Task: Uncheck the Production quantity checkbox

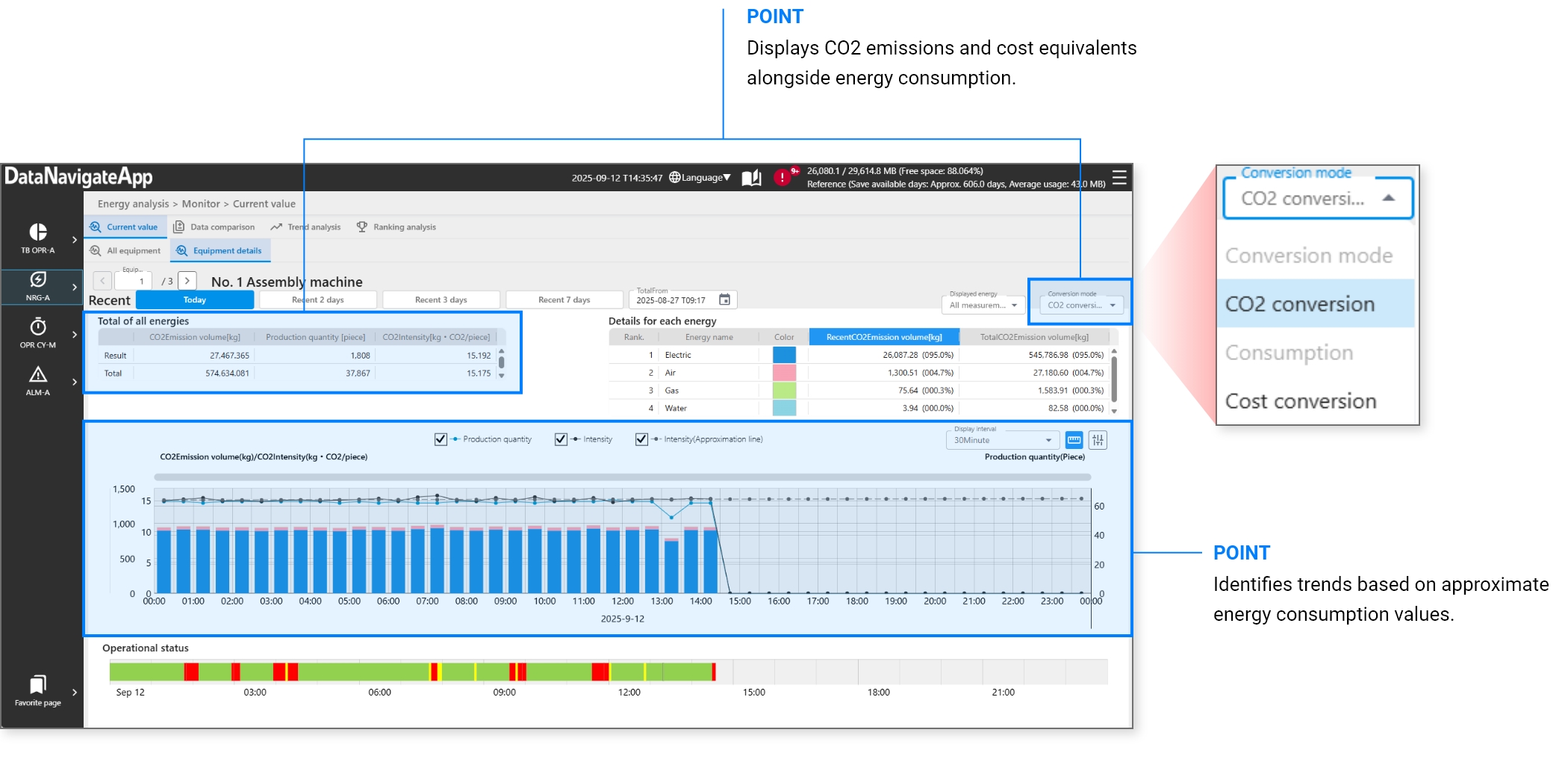Action: 441,439
